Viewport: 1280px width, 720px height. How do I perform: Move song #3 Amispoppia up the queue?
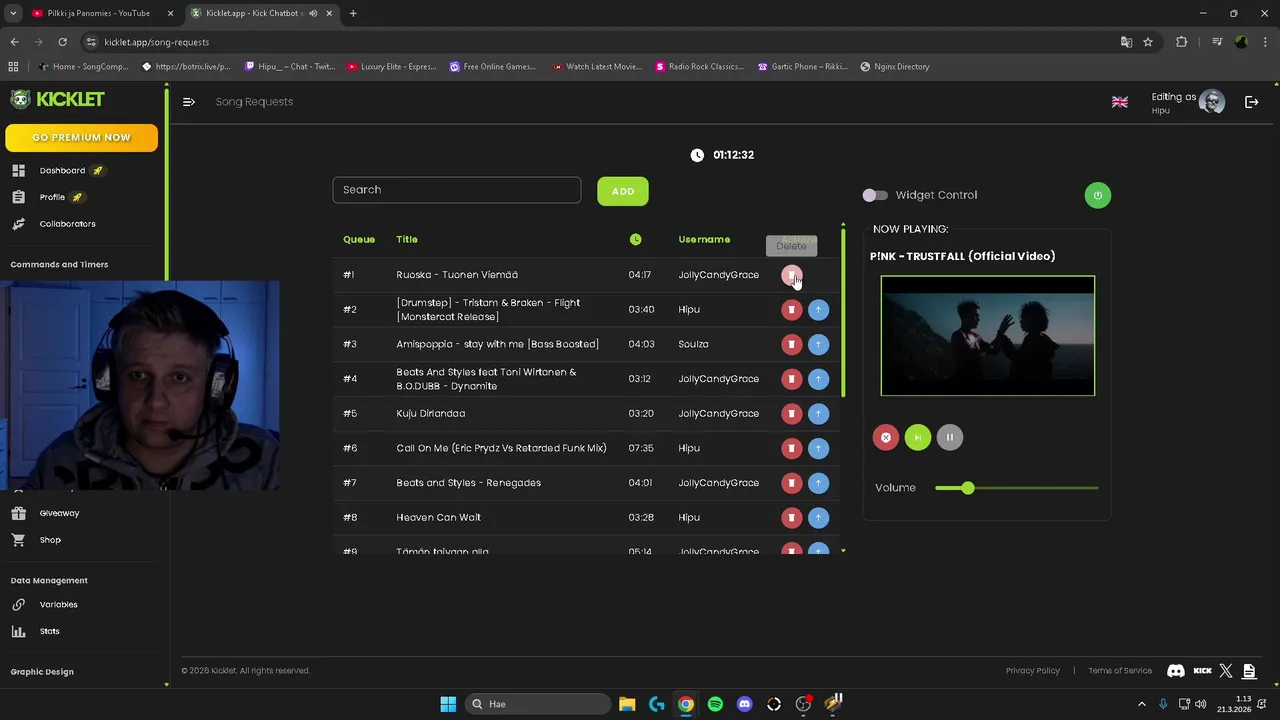[818, 344]
